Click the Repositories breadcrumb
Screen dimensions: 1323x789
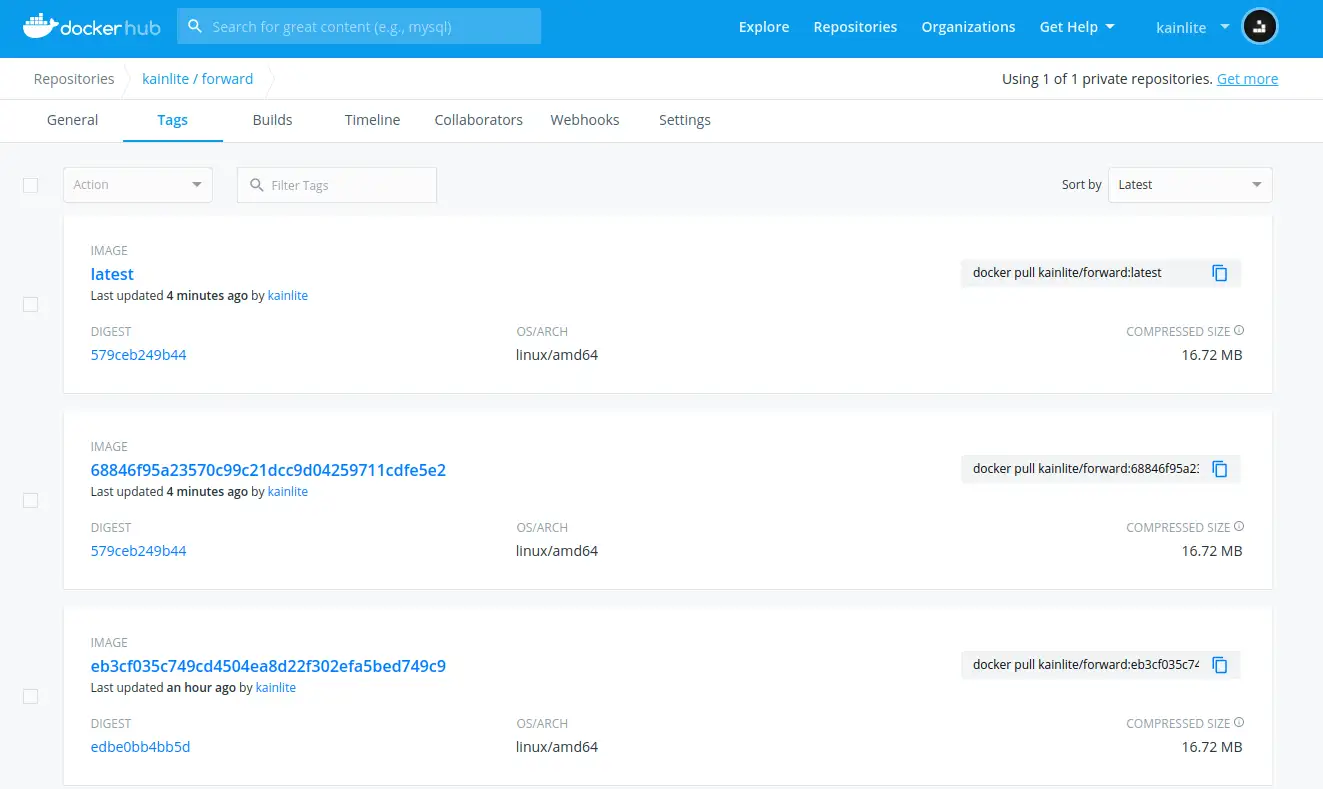pyautogui.click(x=74, y=79)
